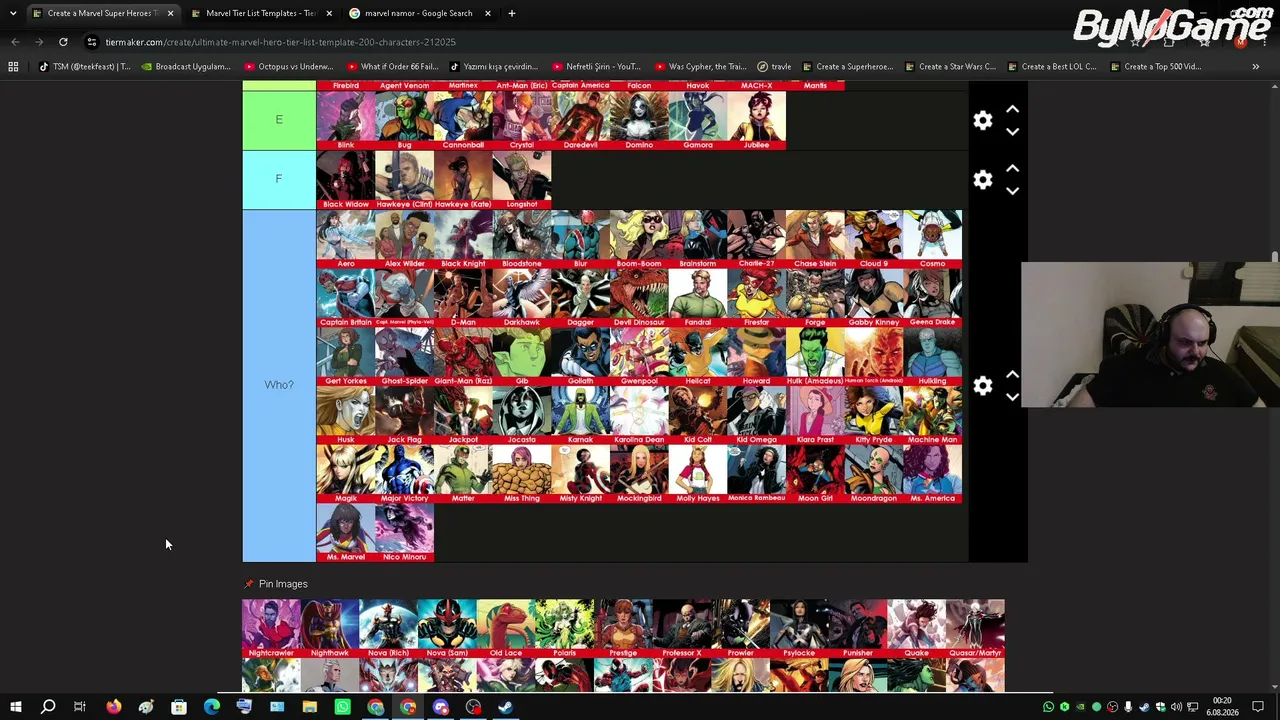
Task: Select the Jubilee image in tier E
Action: click(x=757, y=121)
